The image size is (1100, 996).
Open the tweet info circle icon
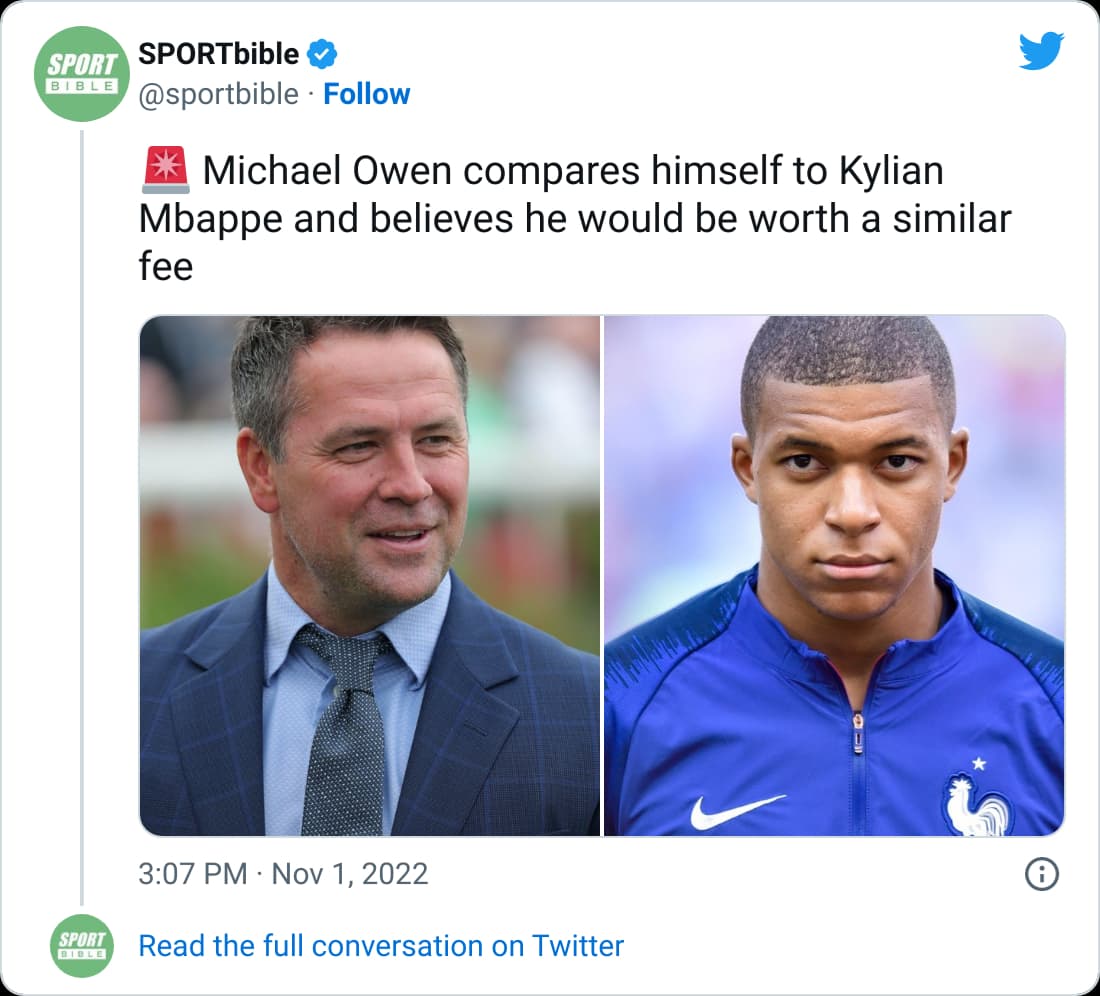coord(1042,874)
